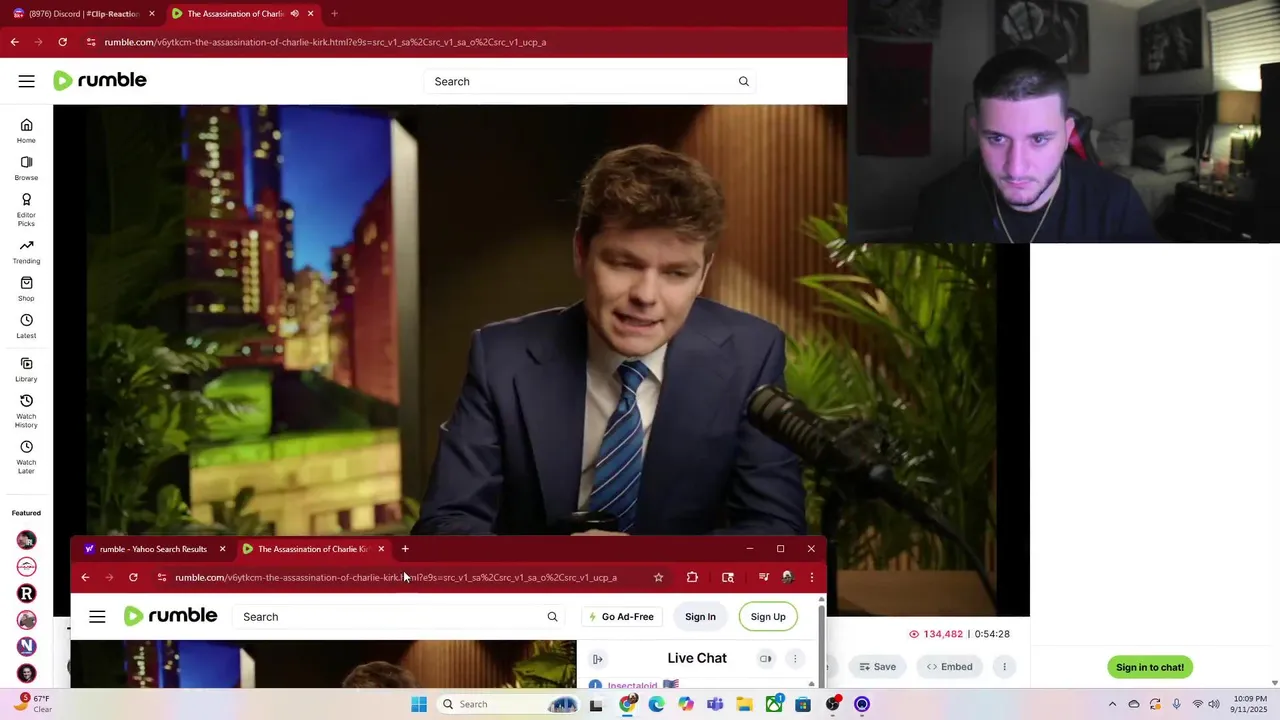
Task: Click the Save button under the video
Action: pos(878,667)
